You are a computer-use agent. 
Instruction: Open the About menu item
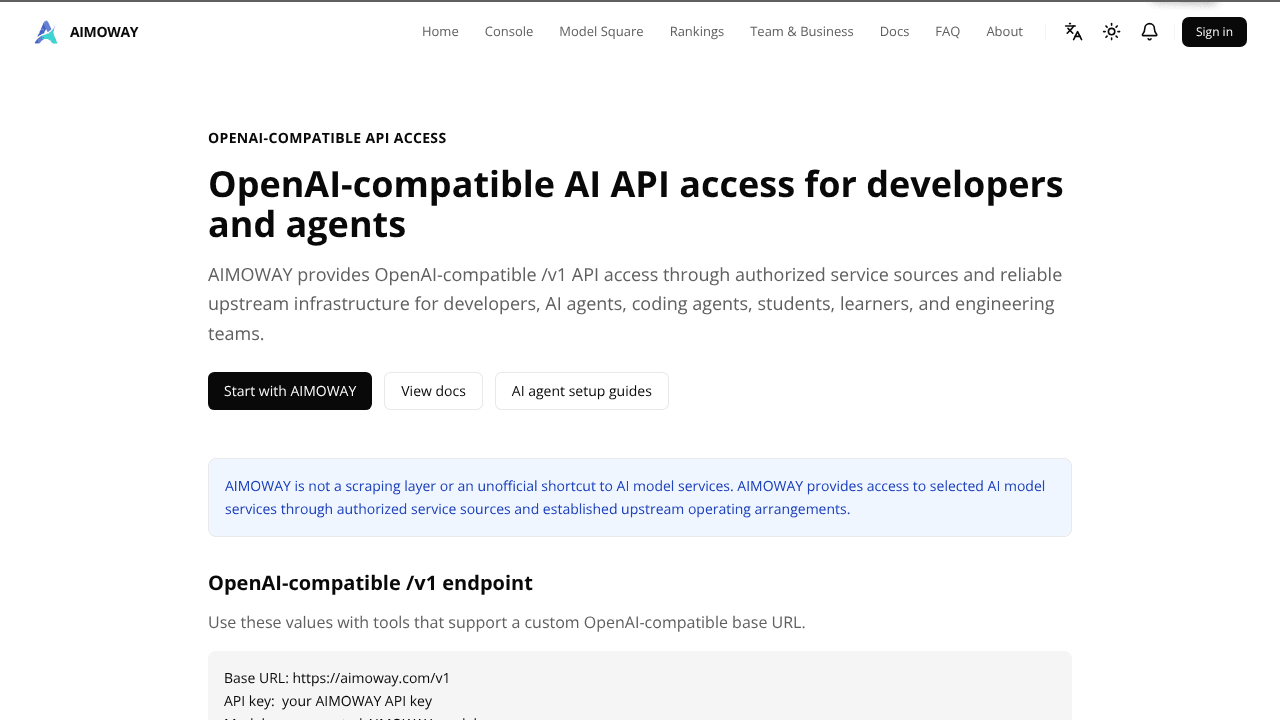point(1004,32)
